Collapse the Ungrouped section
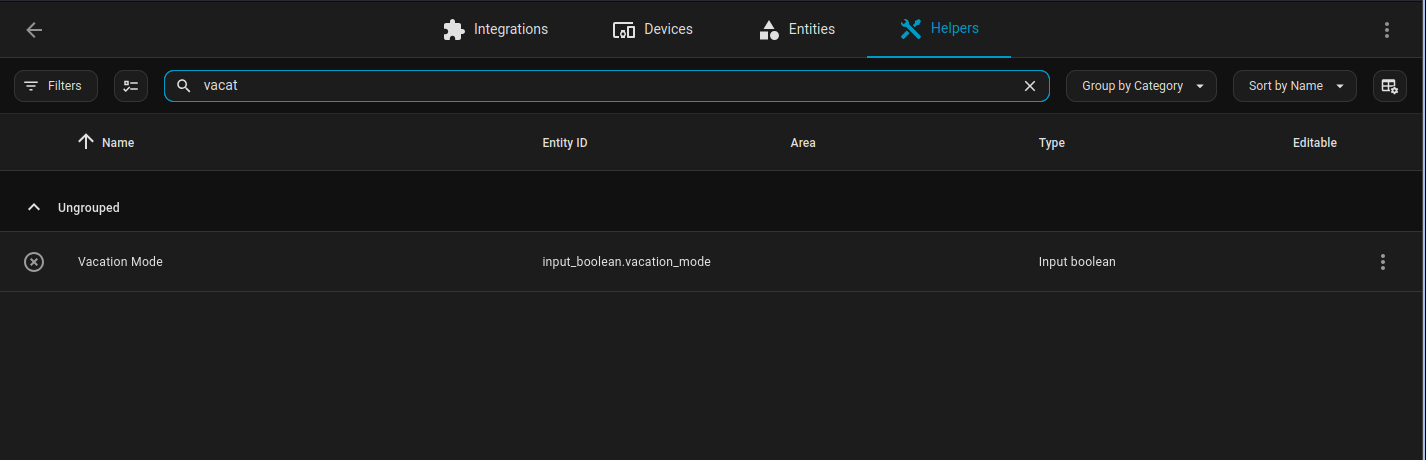 coord(34,208)
